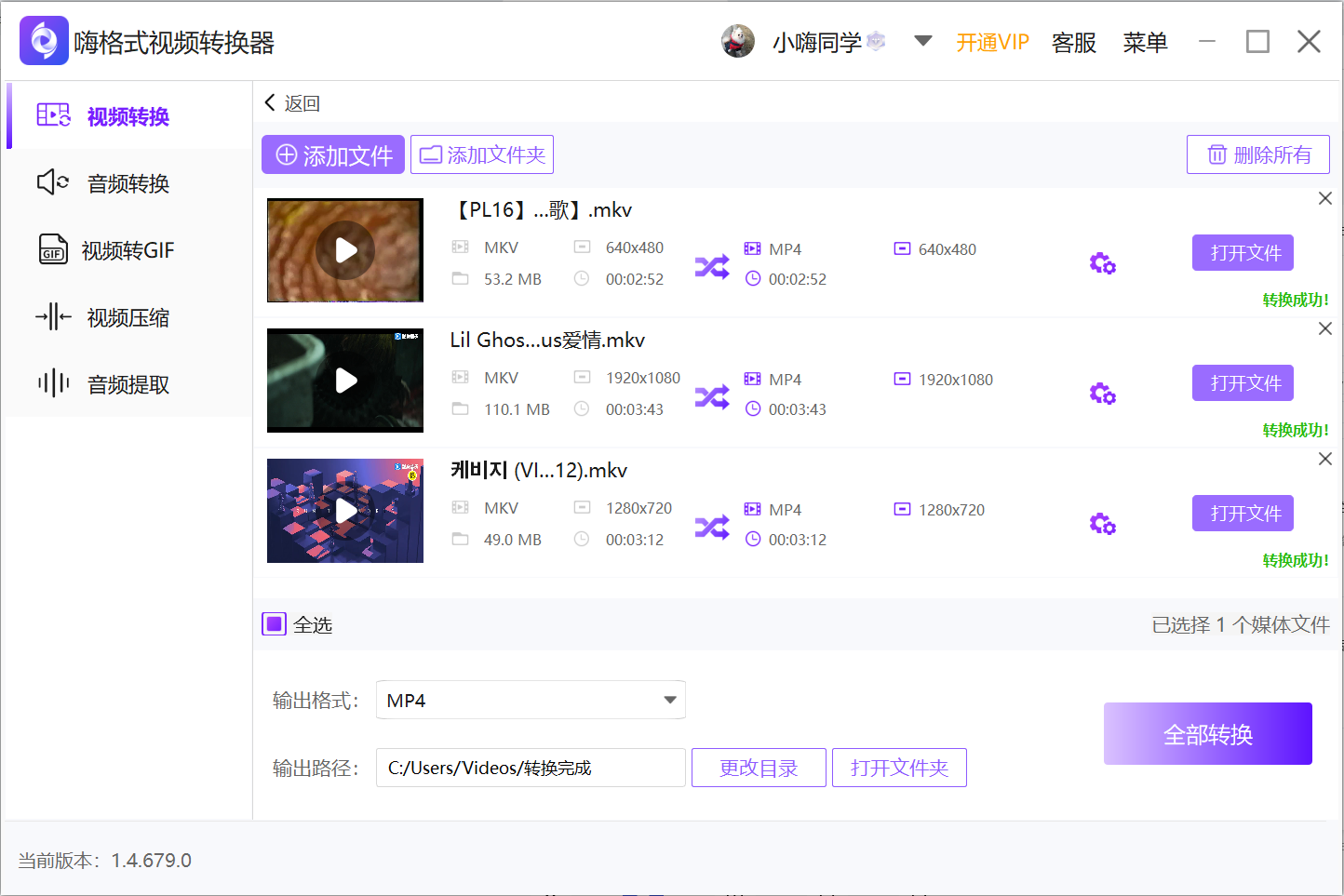Image resolution: width=1344 pixels, height=896 pixels.
Task: Click the 输出路径 path input field
Action: click(x=530, y=767)
